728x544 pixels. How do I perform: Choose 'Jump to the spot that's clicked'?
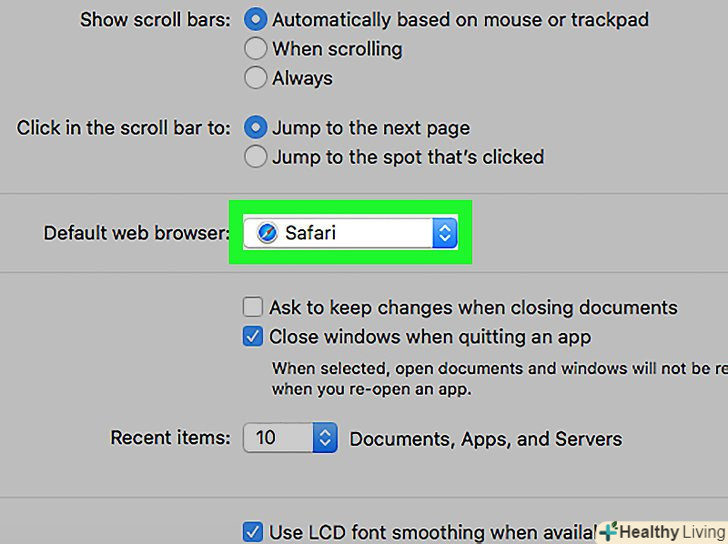tap(256, 156)
